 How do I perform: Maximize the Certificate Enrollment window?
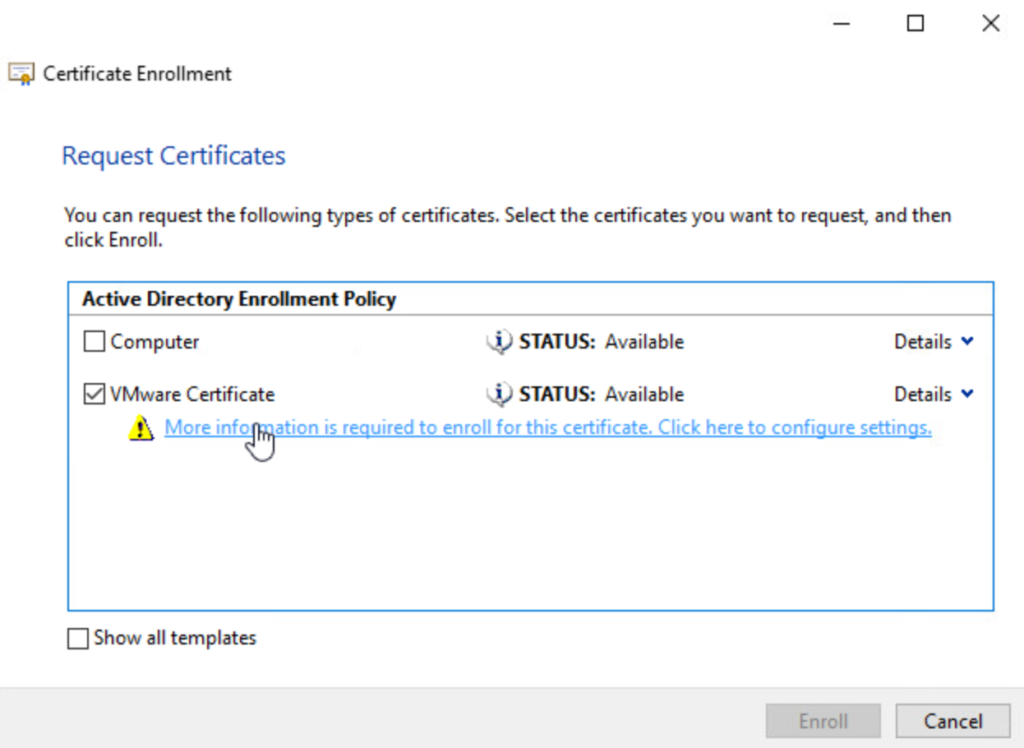click(x=915, y=24)
